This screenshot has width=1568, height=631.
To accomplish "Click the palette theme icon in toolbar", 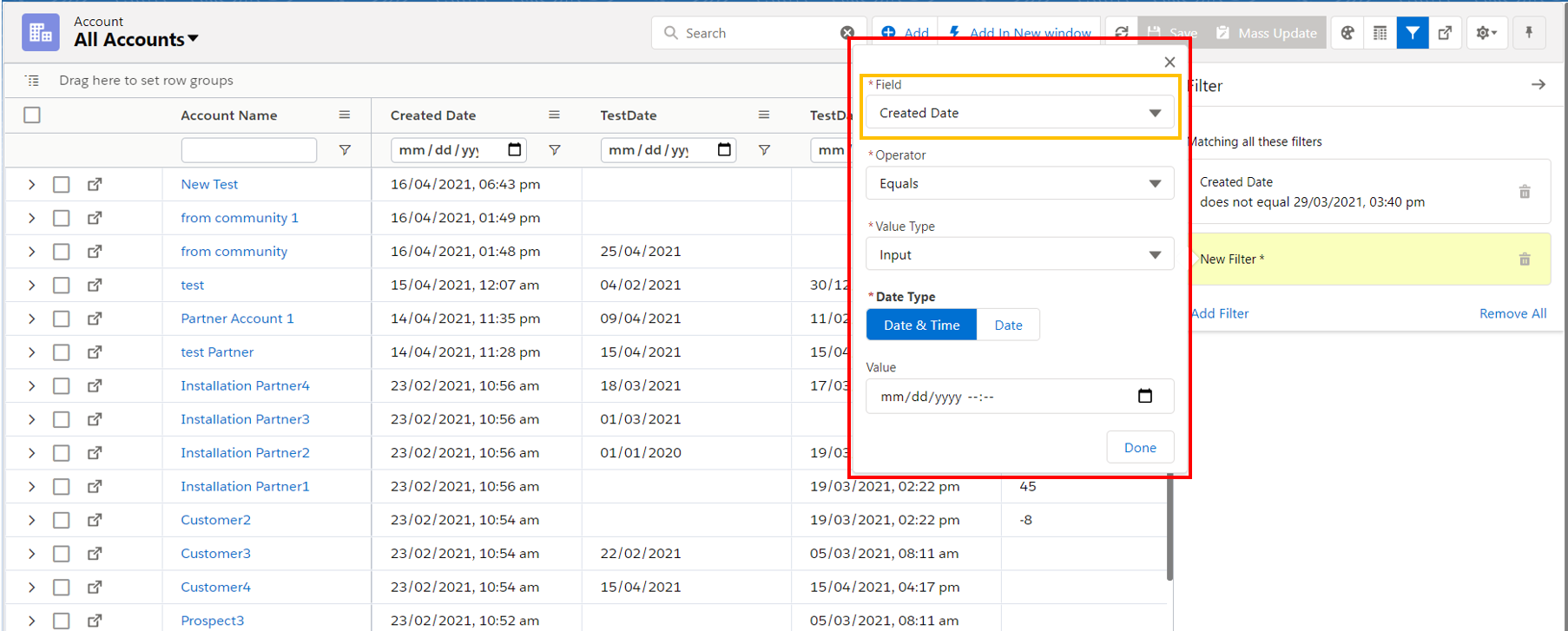I will 1347,33.
